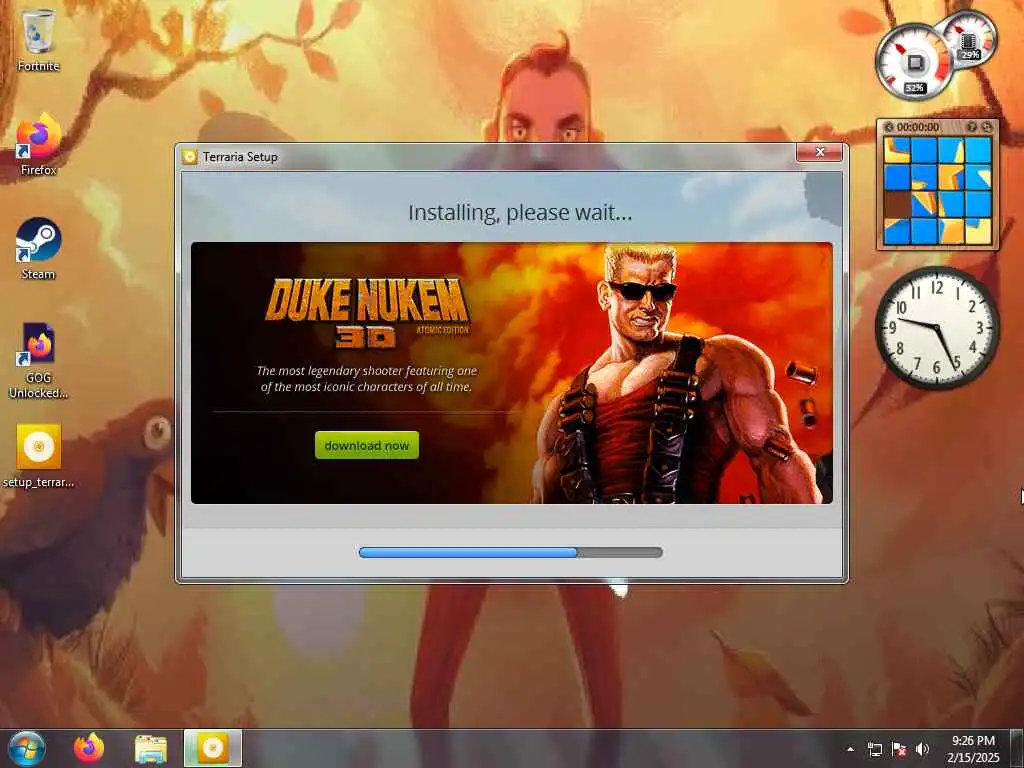Open the taskbar clock showing 9:26 PM
This screenshot has width=1024, height=768.
click(x=973, y=749)
